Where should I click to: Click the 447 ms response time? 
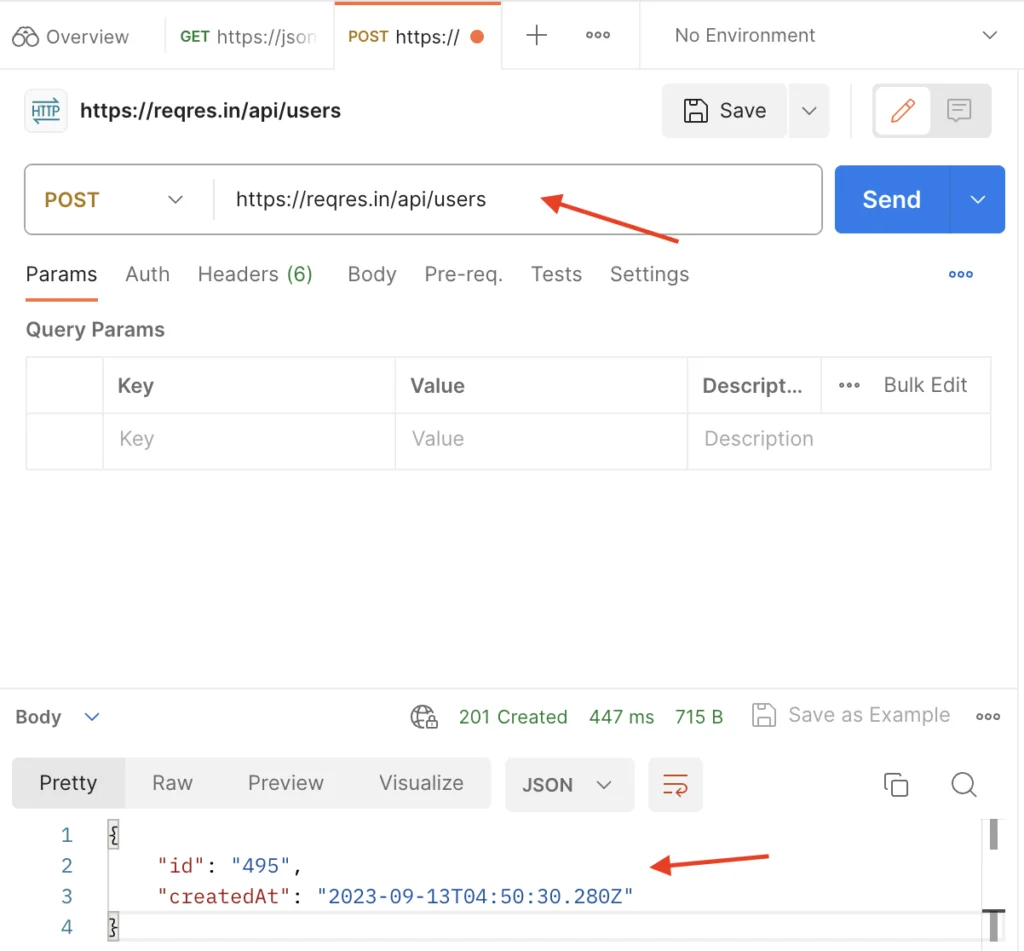pos(621,717)
